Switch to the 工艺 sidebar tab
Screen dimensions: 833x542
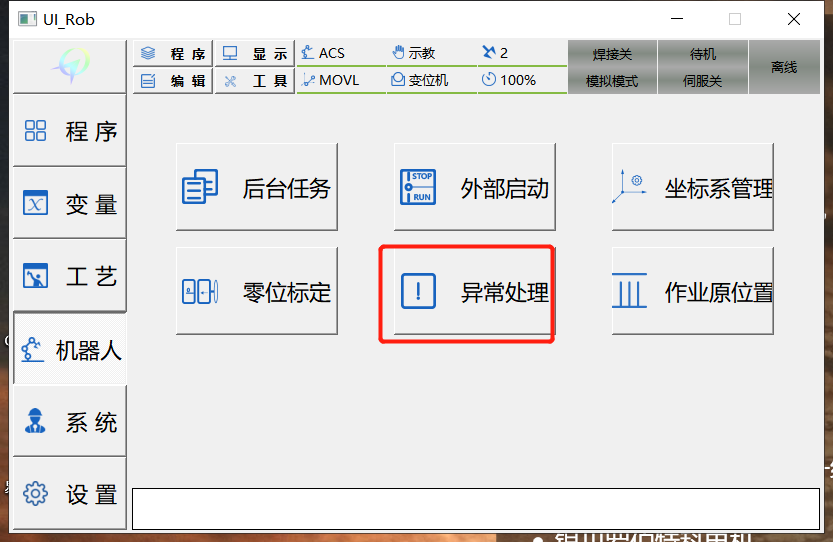(x=70, y=276)
